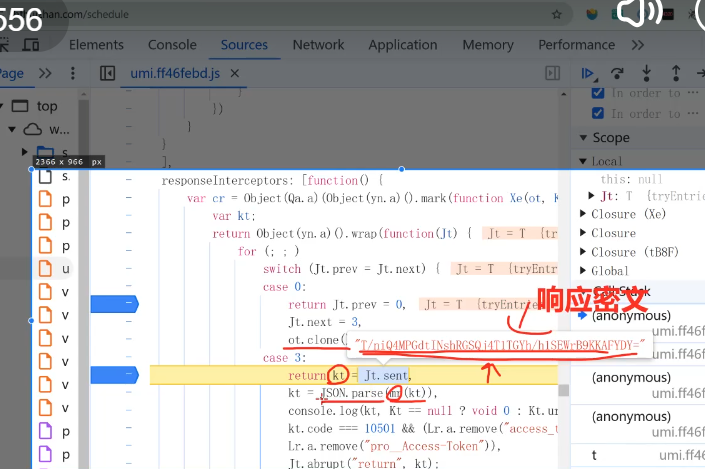
Task: Hide the navigator sidebar
Action: coord(107,73)
